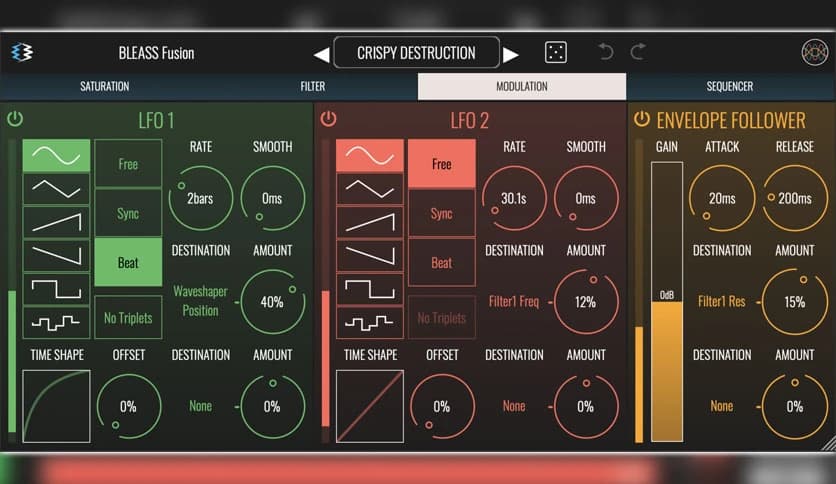Click Envelope second Amount knob 0%
The image size is (836, 484).
click(794, 406)
